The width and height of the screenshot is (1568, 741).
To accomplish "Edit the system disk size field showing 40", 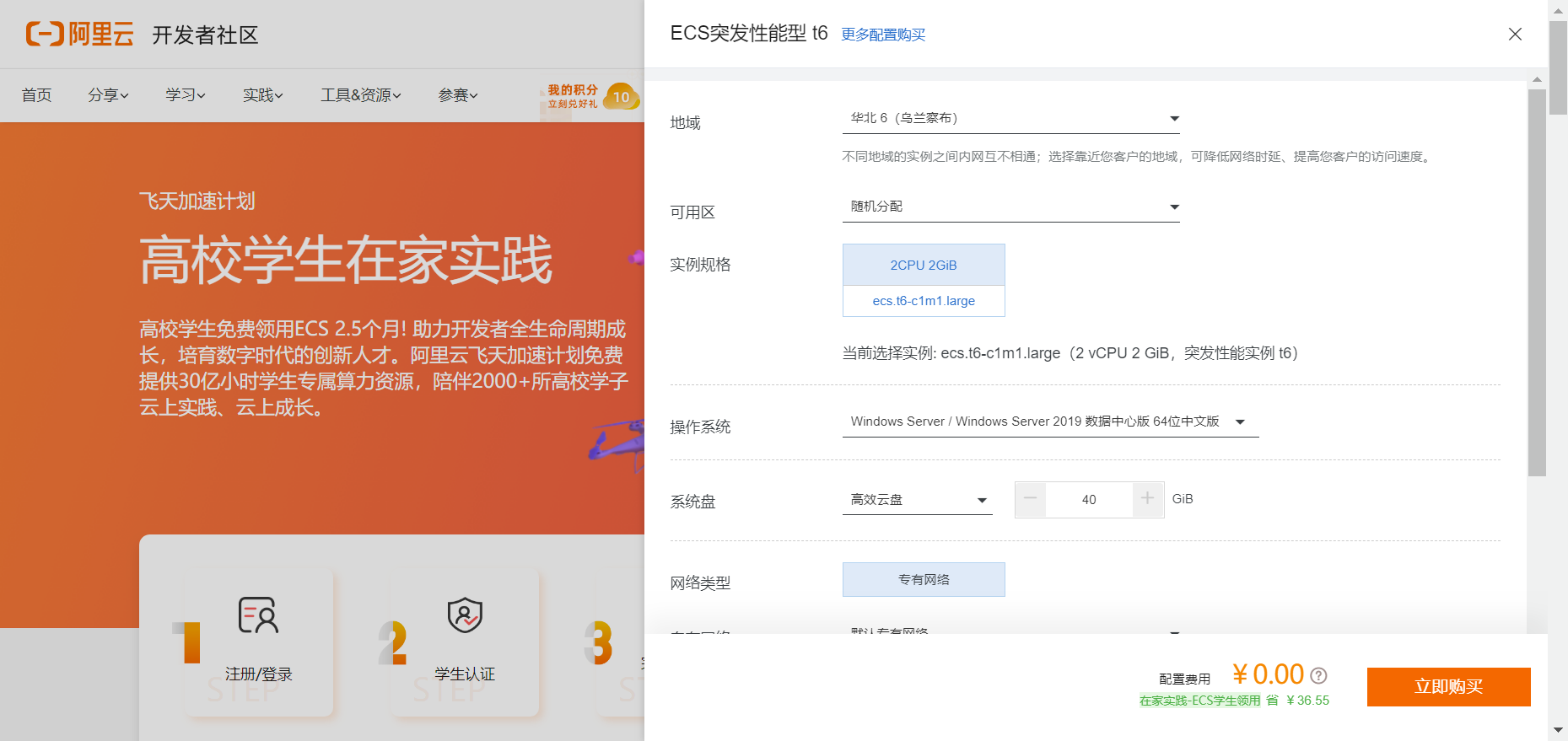I will click(x=1089, y=500).
